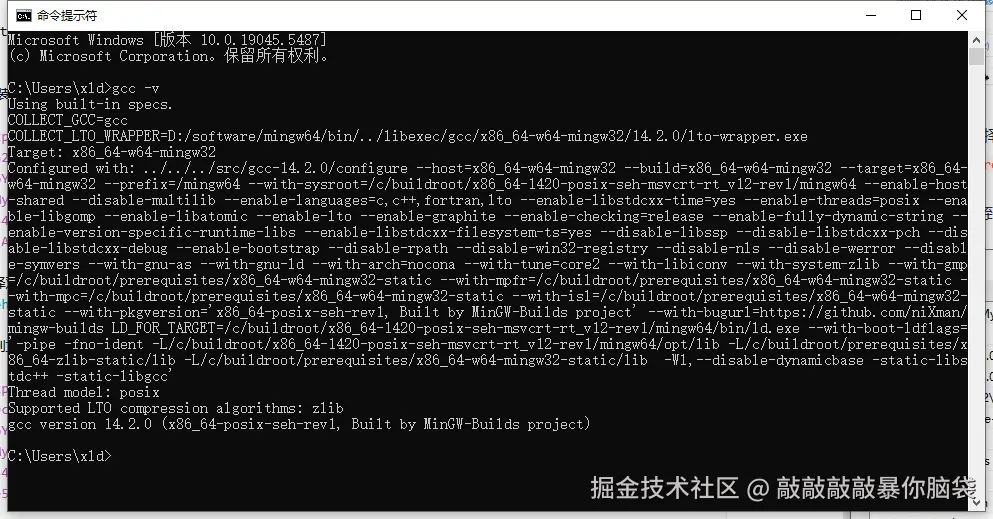Click the 命令提示符 window title text
The height and width of the screenshot is (519, 993).
[67, 15]
